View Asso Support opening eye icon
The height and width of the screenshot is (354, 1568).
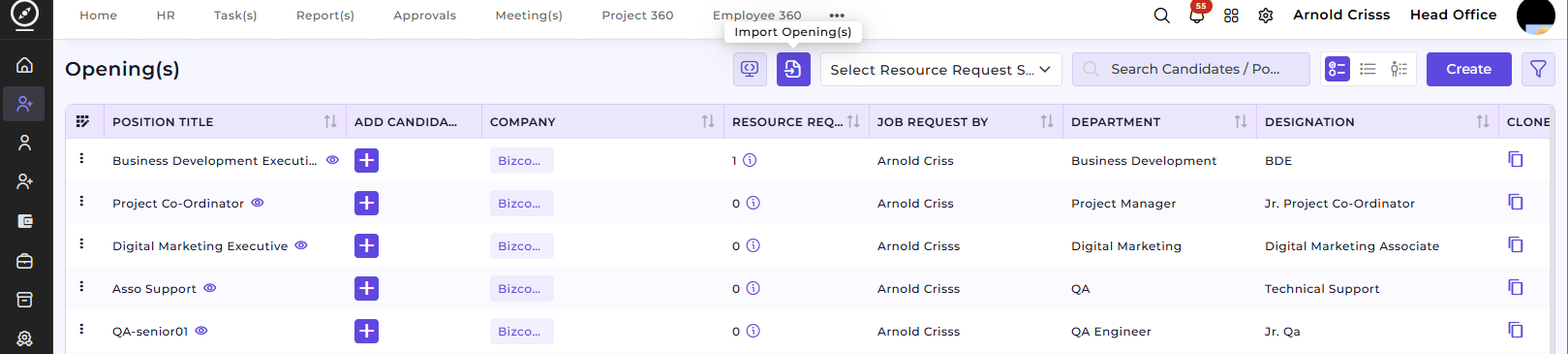click(210, 288)
